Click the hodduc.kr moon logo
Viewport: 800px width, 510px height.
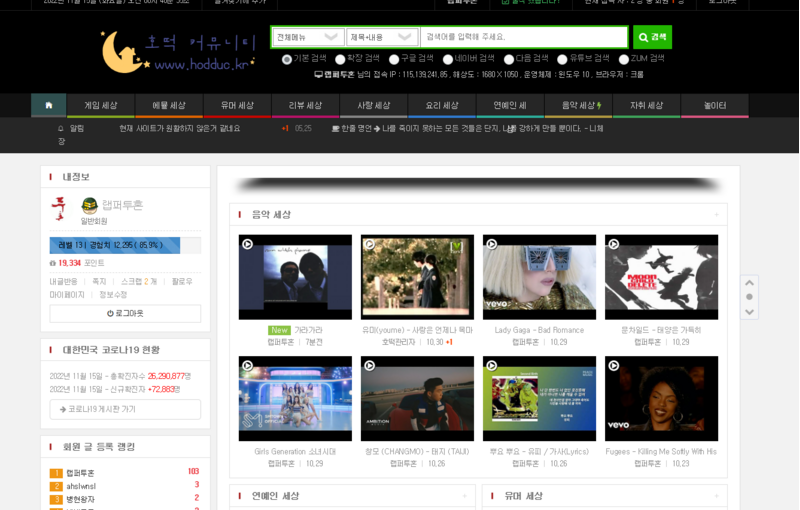(x=177, y=50)
